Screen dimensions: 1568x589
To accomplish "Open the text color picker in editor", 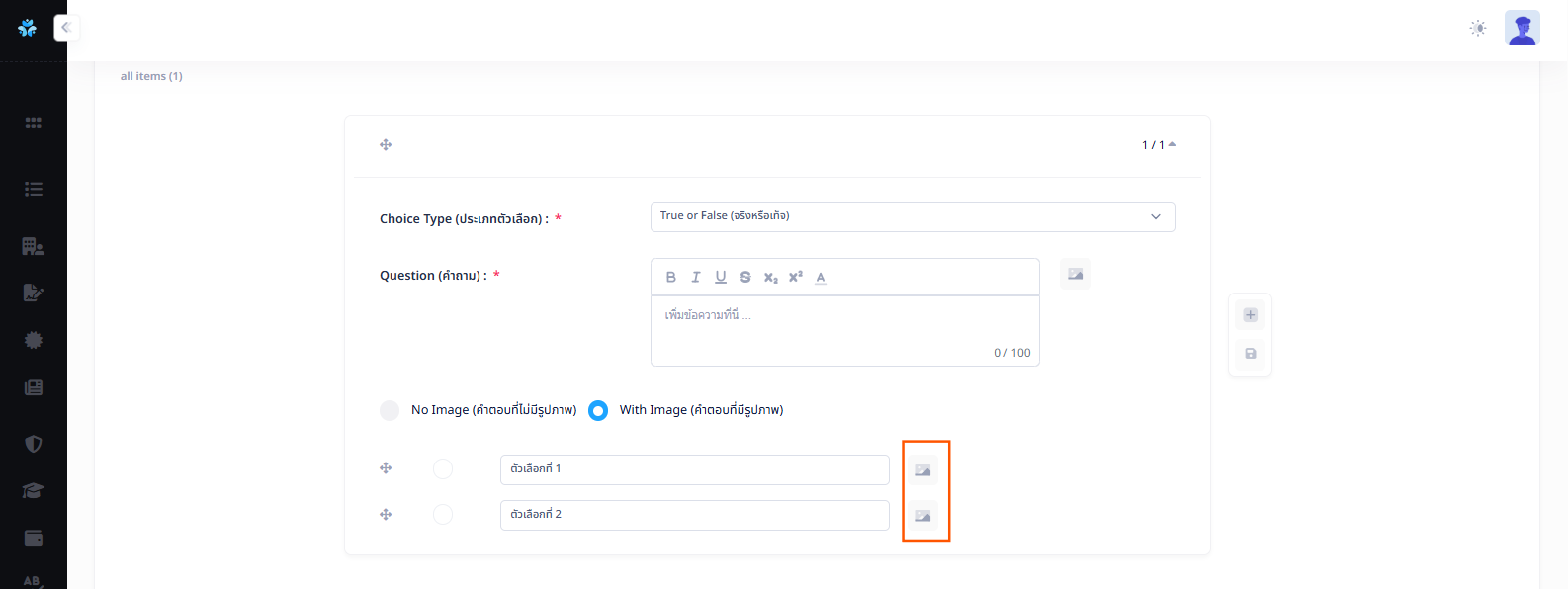I will tap(821, 277).
